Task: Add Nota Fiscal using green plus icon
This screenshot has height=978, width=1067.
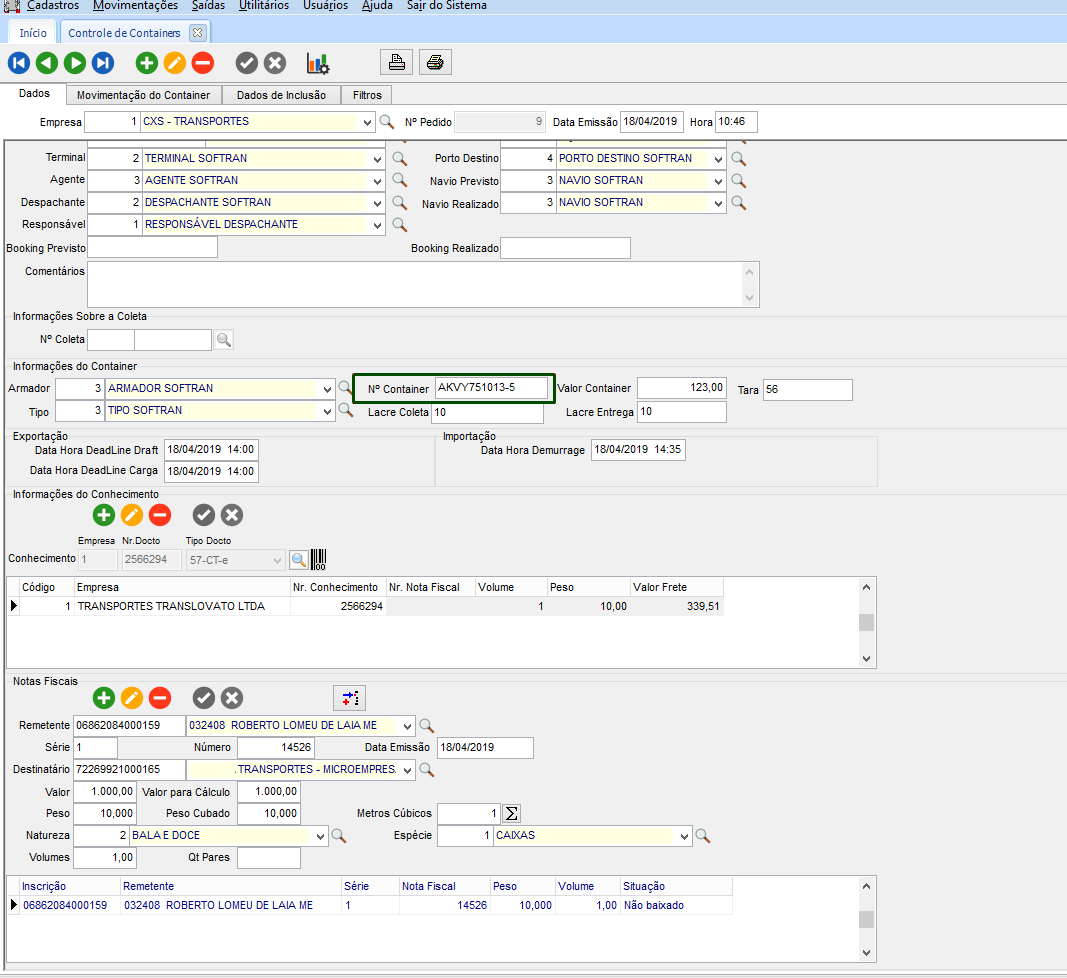Action: pyautogui.click(x=104, y=698)
